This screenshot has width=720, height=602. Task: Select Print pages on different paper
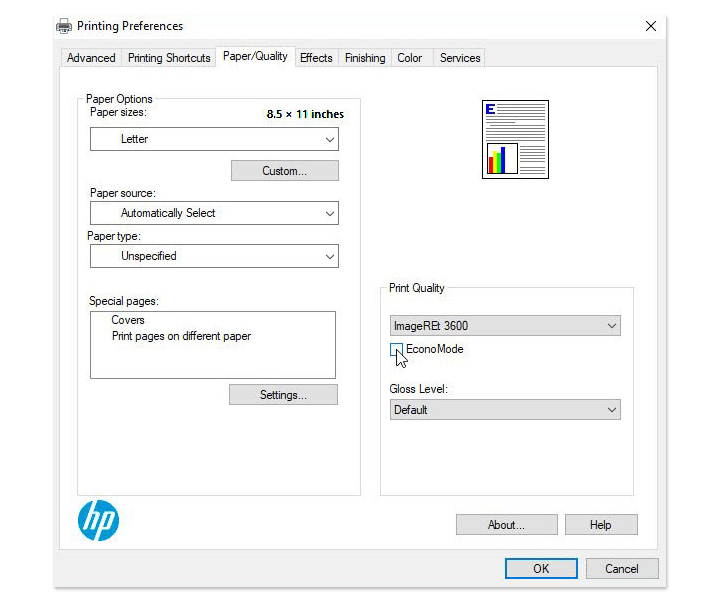pyautogui.click(x=181, y=336)
